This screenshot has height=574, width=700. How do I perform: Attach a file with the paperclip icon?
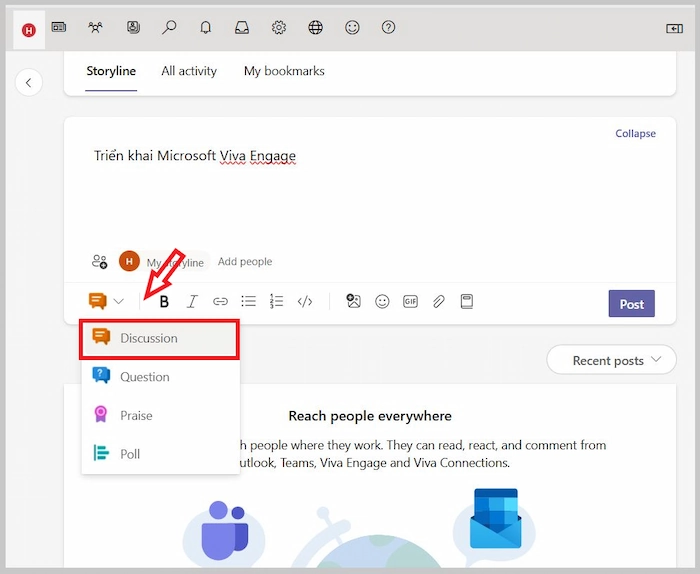[439, 302]
